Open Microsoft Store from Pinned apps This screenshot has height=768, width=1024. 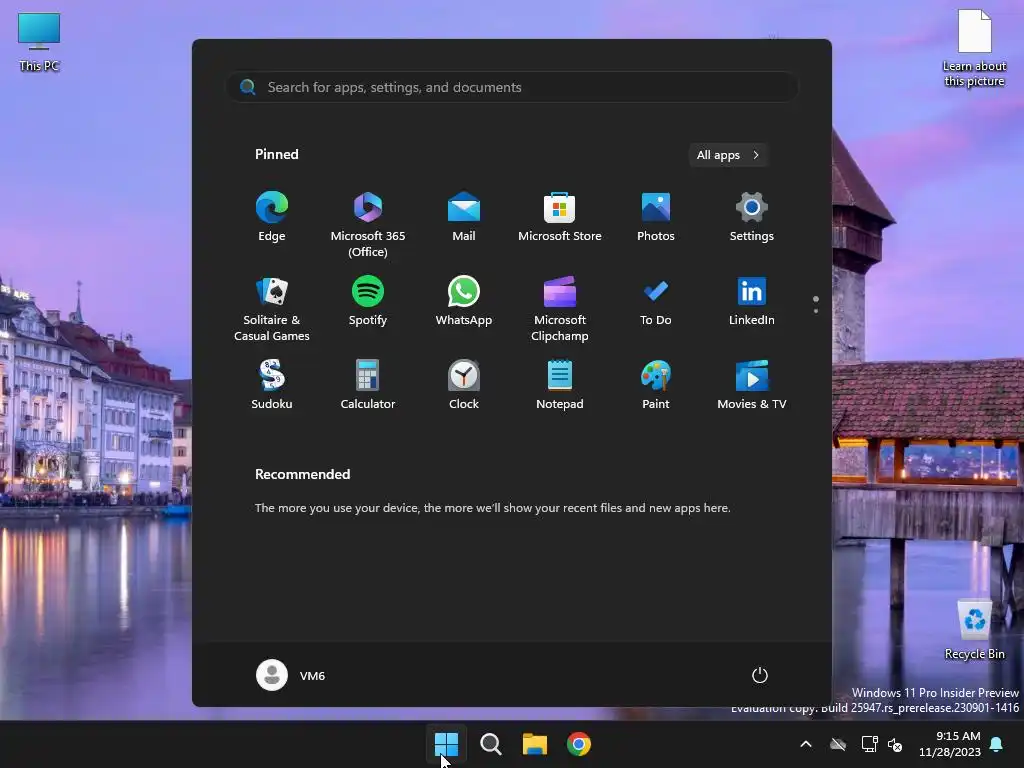(560, 217)
